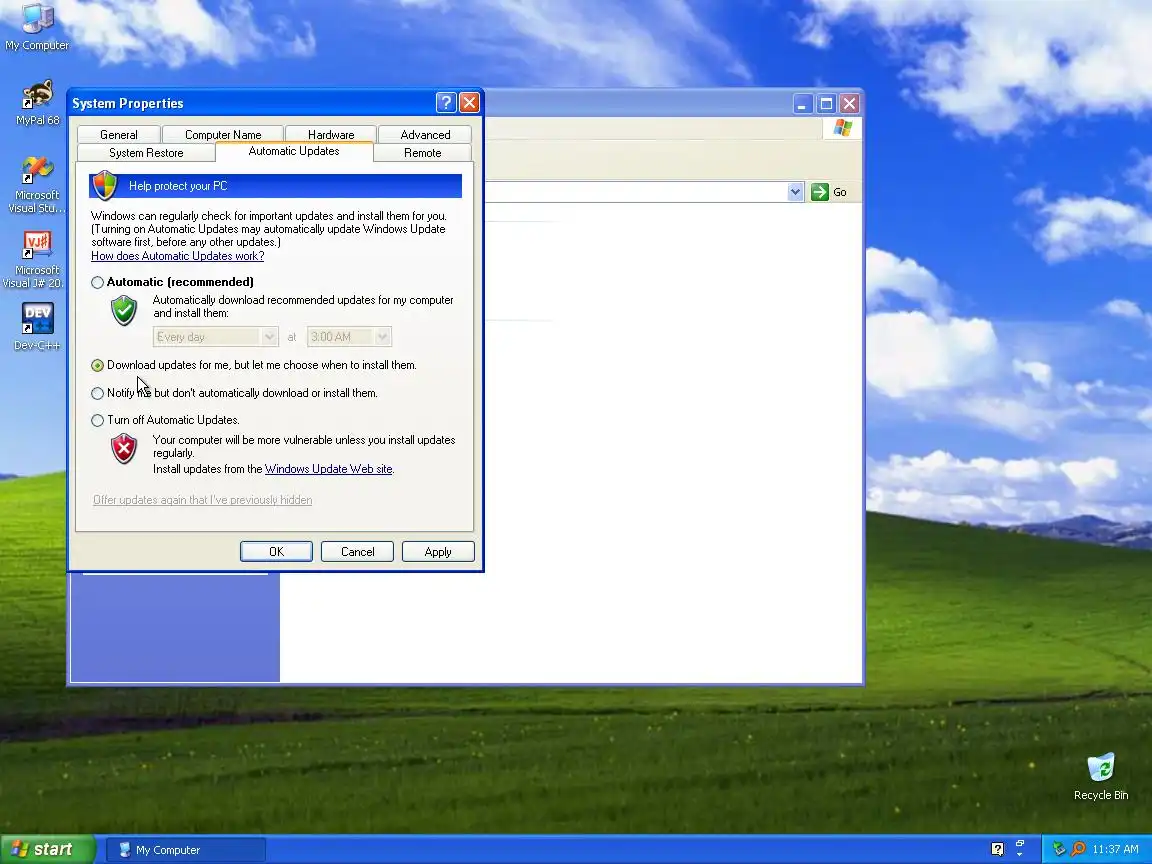
Task: Select the Automatic (recommended) radio option
Action: tap(97, 282)
